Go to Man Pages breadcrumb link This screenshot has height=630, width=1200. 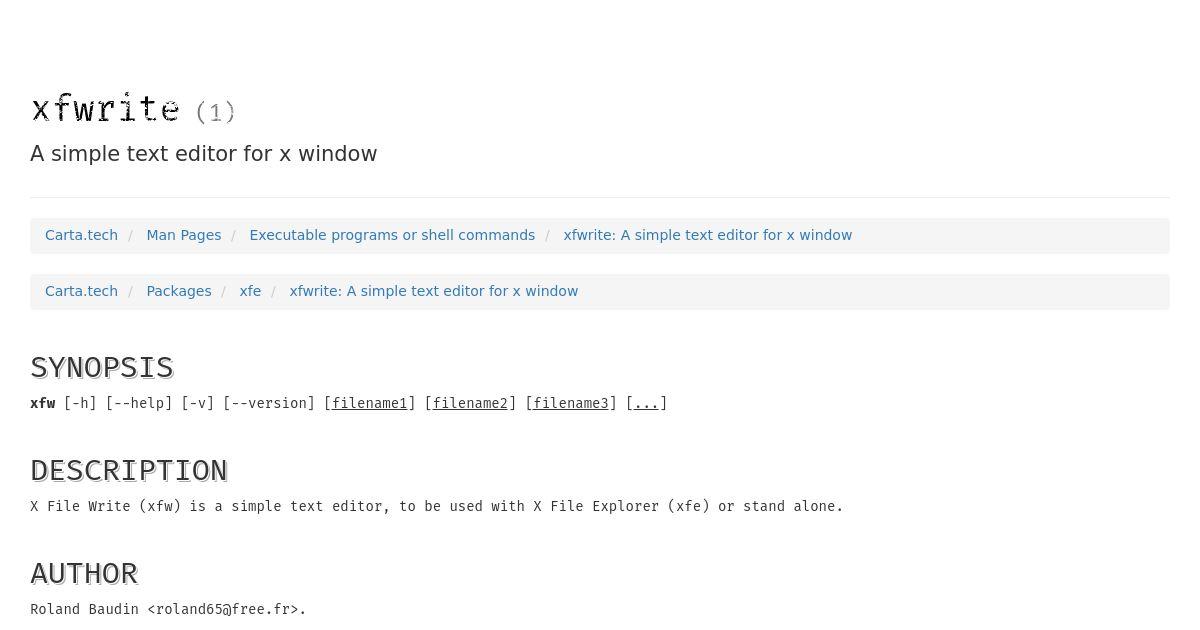coord(183,235)
